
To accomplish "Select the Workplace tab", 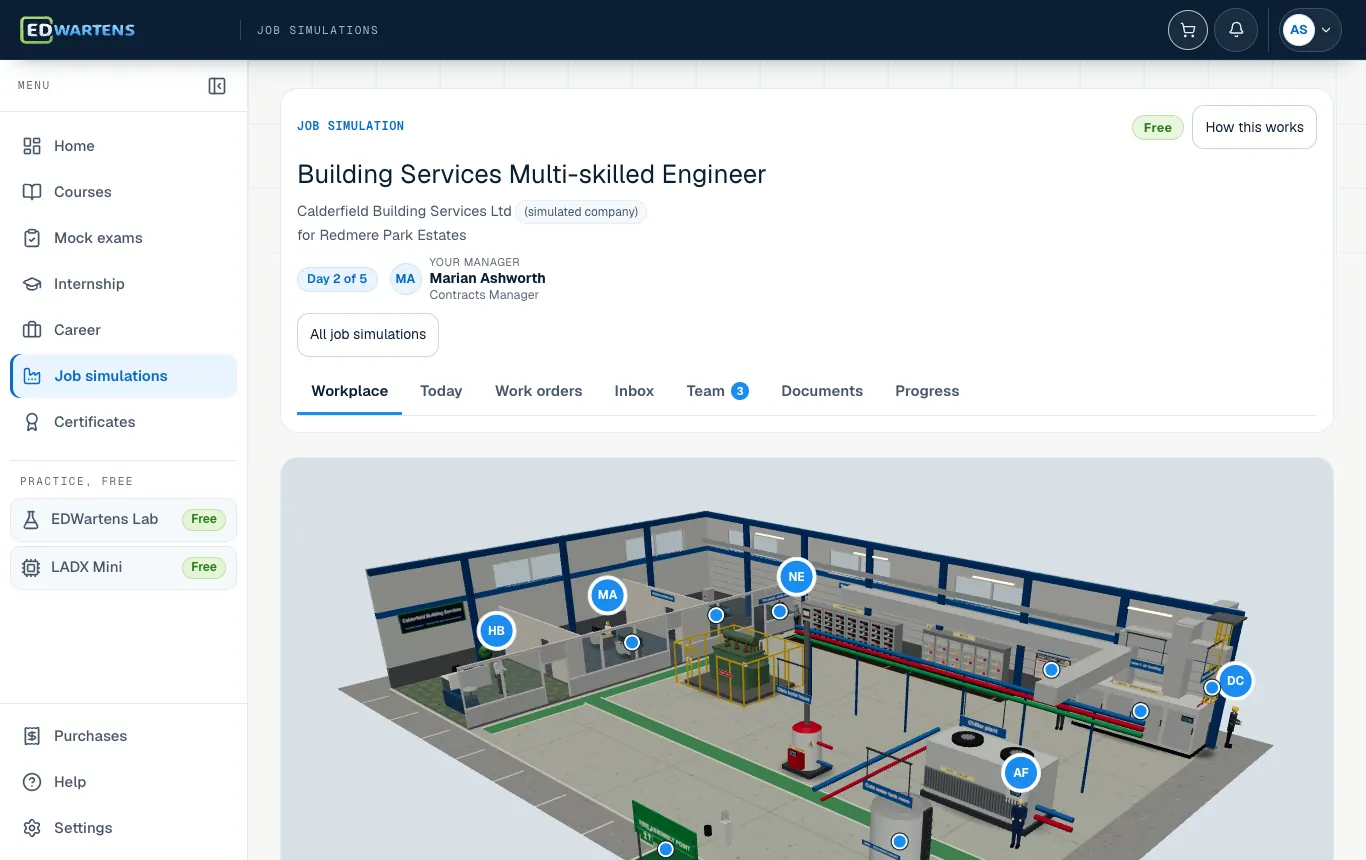I will pos(349,391).
